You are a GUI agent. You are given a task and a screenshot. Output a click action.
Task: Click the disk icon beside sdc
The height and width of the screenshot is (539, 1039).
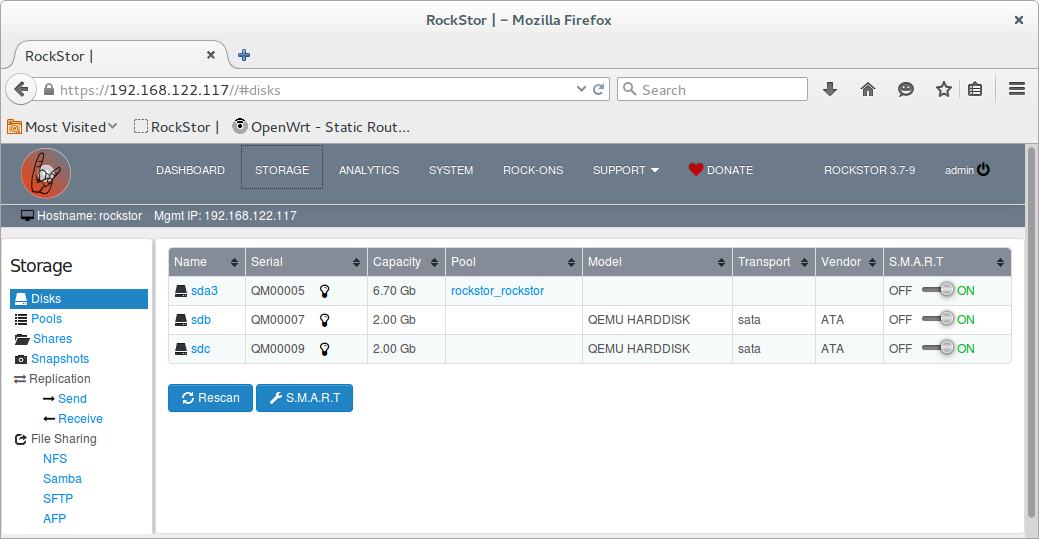(x=181, y=349)
